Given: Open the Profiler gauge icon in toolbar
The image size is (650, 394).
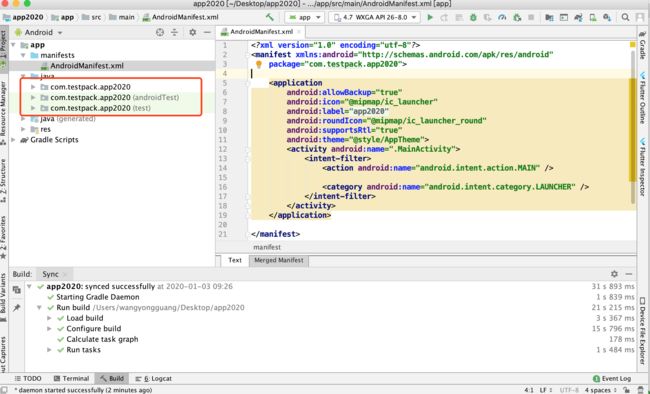Looking at the screenshot, I should point(502,17).
